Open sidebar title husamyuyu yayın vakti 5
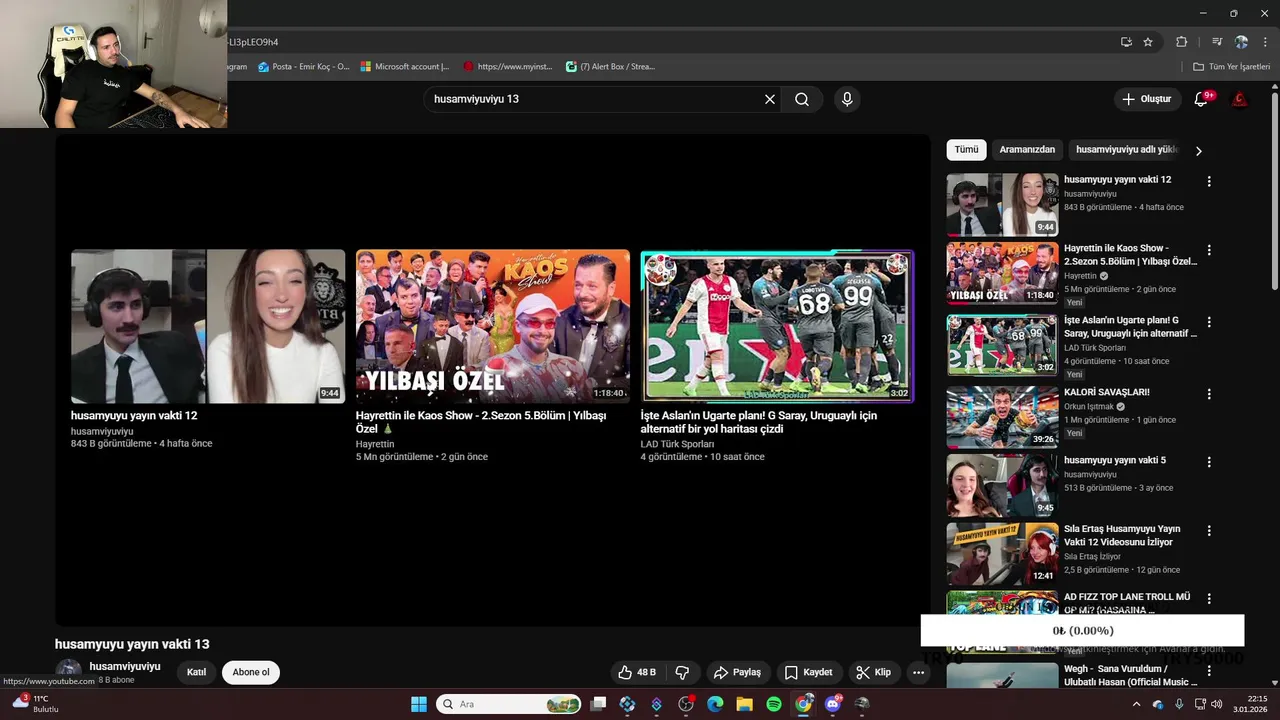1280x720 pixels. pyautogui.click(x=1115, y=460)
